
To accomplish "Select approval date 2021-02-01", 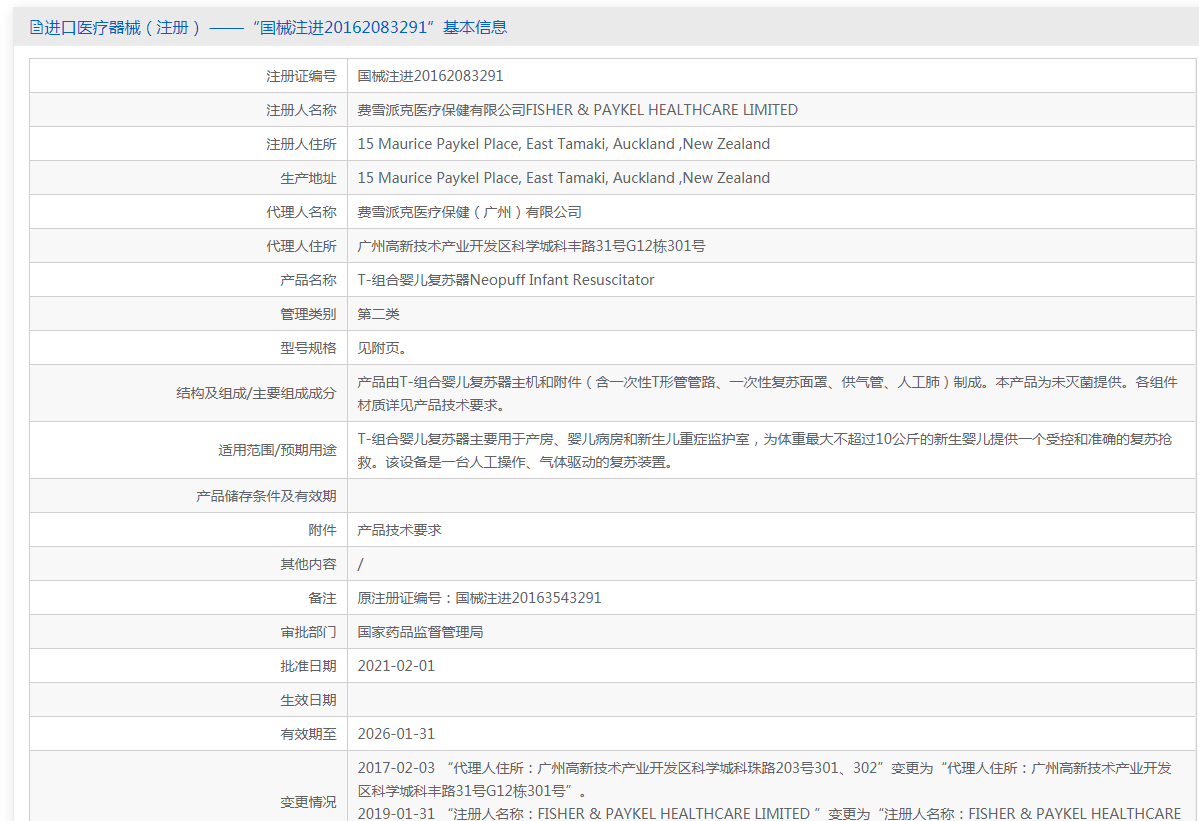I will point(396,666).
